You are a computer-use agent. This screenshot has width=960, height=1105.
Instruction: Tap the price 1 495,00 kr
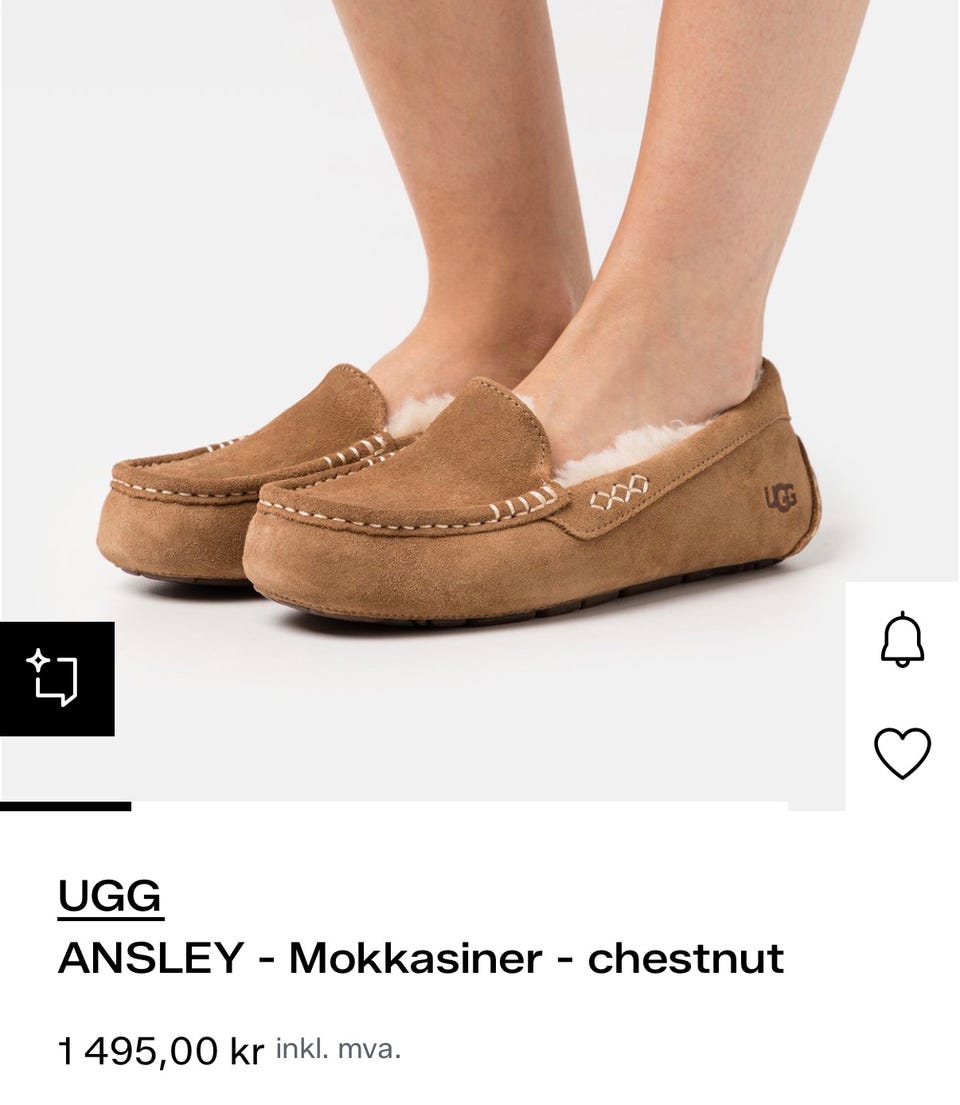(161, 1051)
